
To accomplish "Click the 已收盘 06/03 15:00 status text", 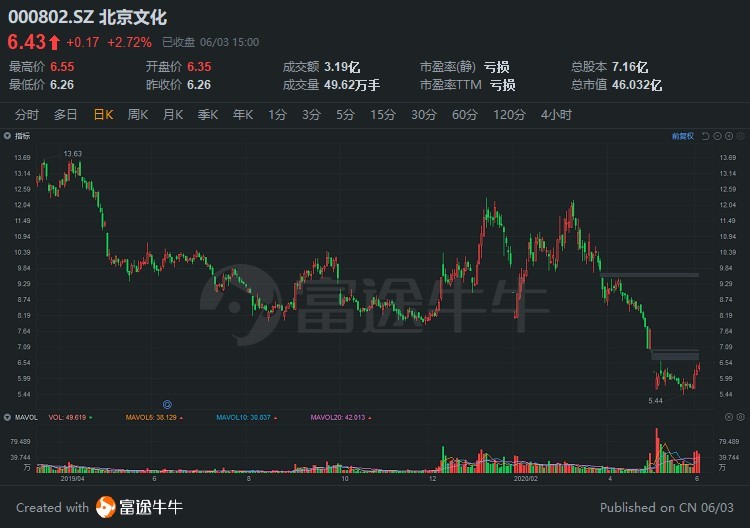I will [210, 43].
